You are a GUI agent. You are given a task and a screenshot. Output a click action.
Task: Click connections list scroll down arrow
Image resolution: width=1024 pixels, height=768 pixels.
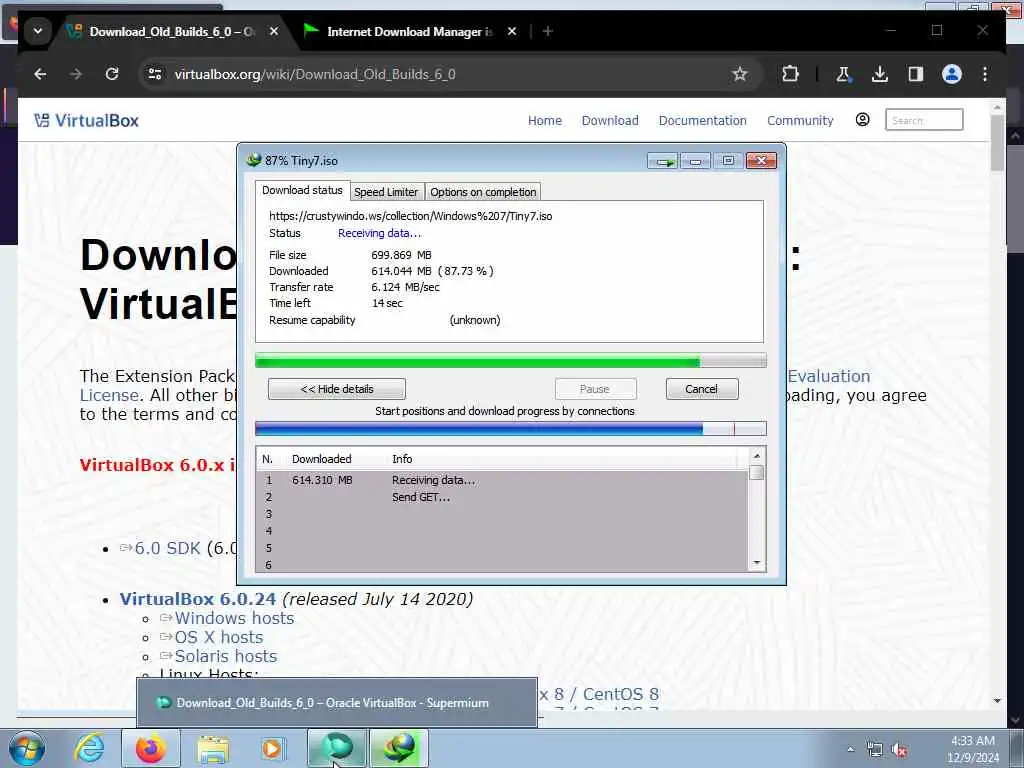click(757, 563)
